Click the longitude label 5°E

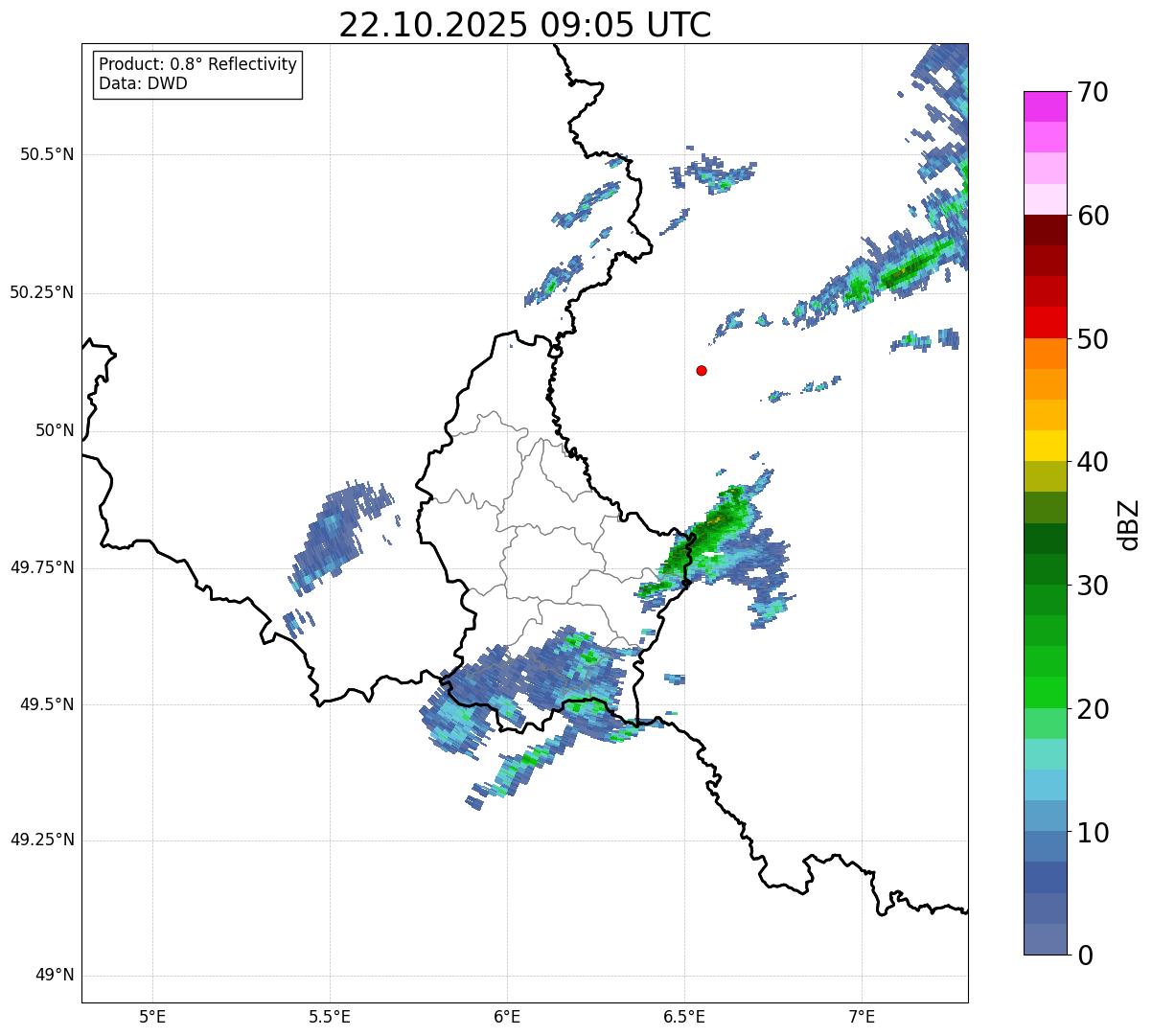(152, 1017)
